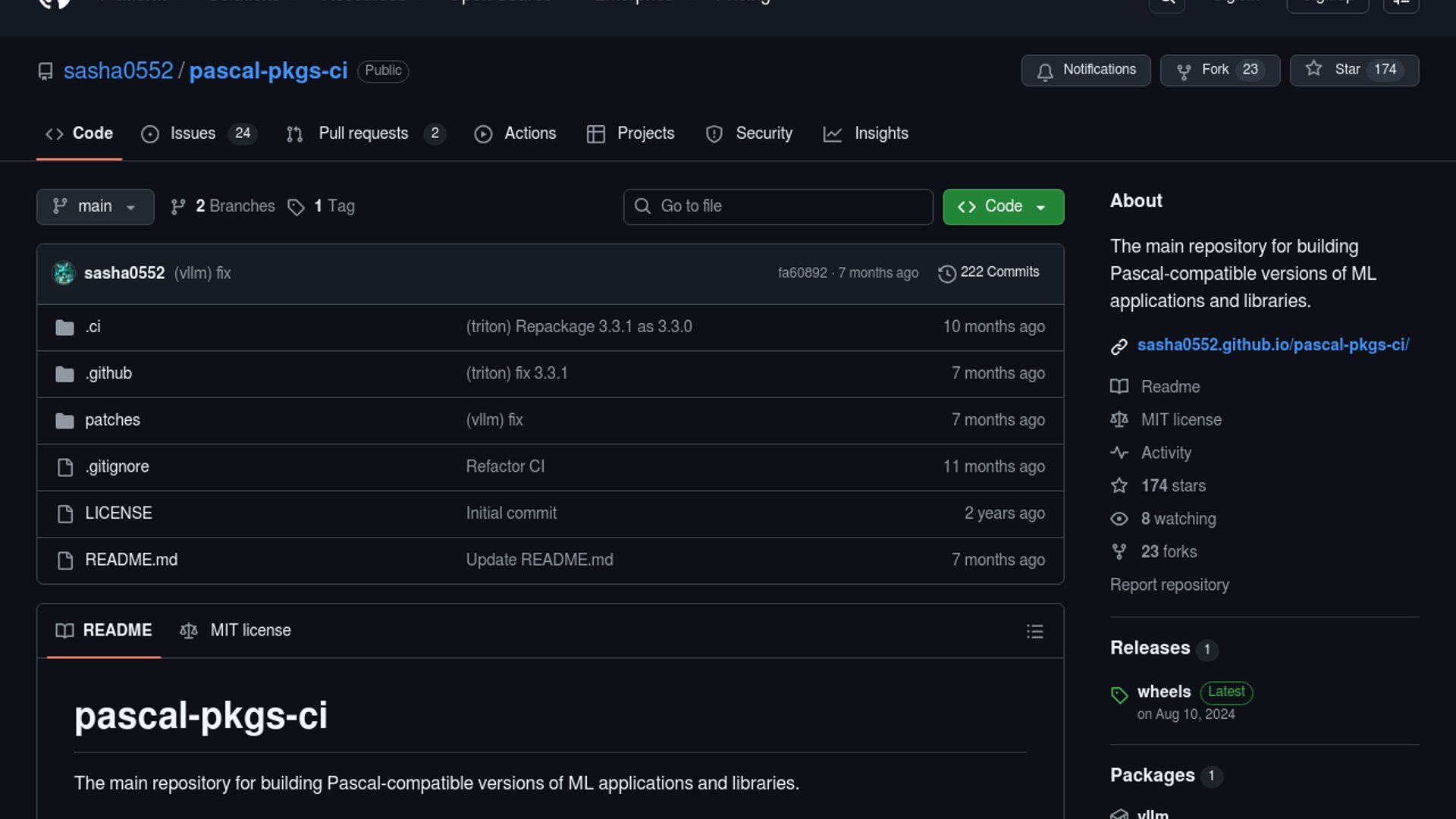Star the pascal-pkgs-ci repository
Screen dimensions: 1456x819
pos(1354,70)
